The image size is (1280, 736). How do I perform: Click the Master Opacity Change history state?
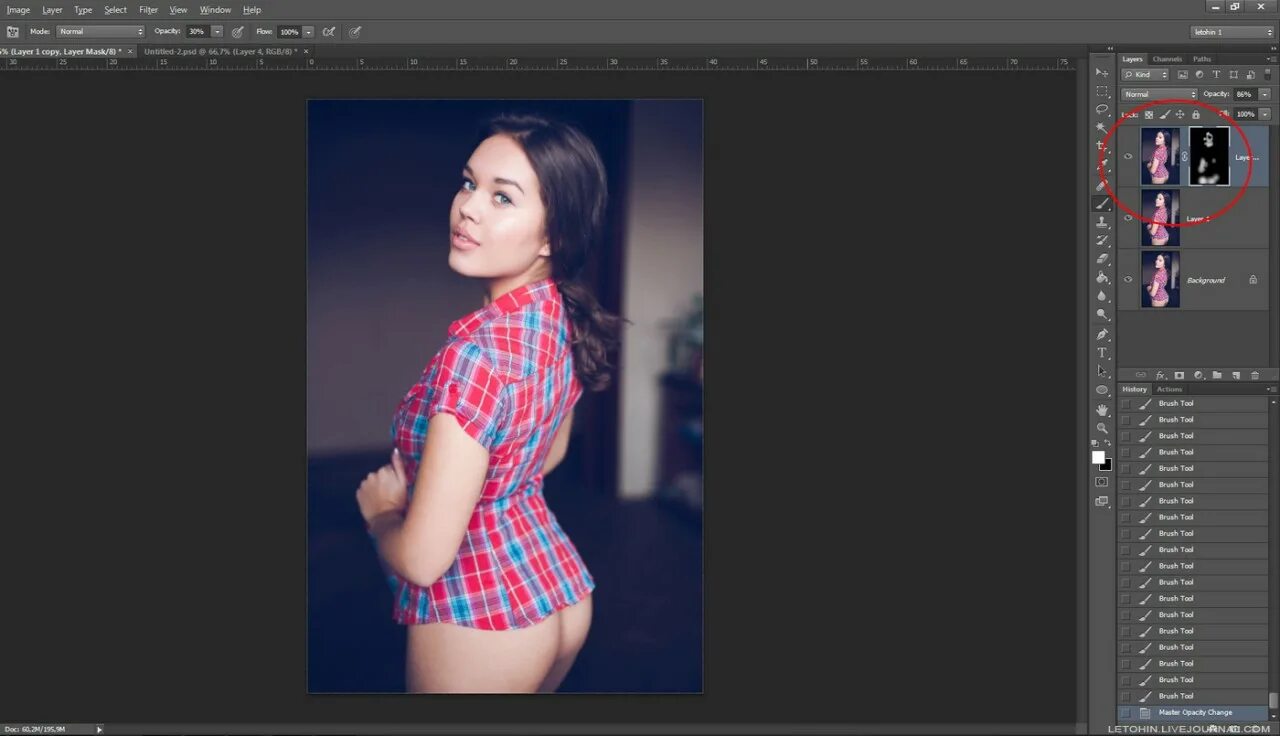pyautogui.click(x=1197, y=712)
